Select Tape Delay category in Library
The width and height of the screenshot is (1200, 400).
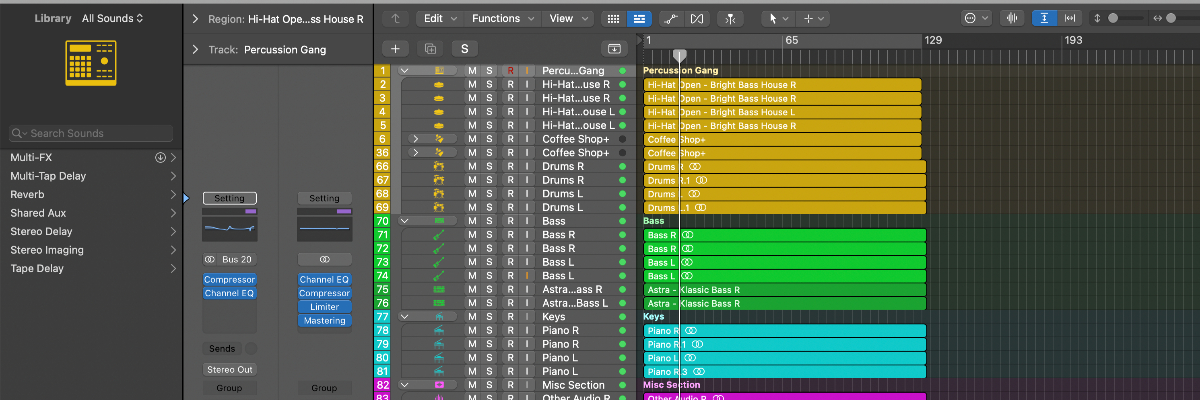pos(90,268)
